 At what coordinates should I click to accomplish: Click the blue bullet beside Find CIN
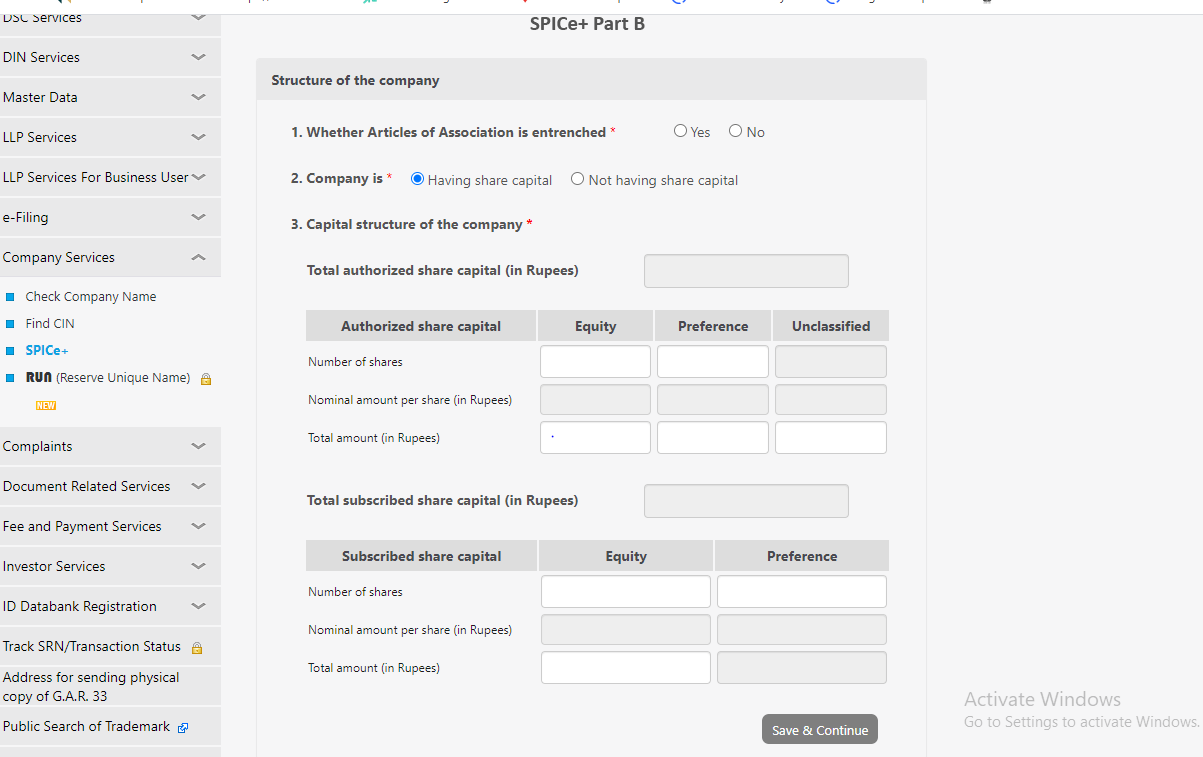pos(10,324)
